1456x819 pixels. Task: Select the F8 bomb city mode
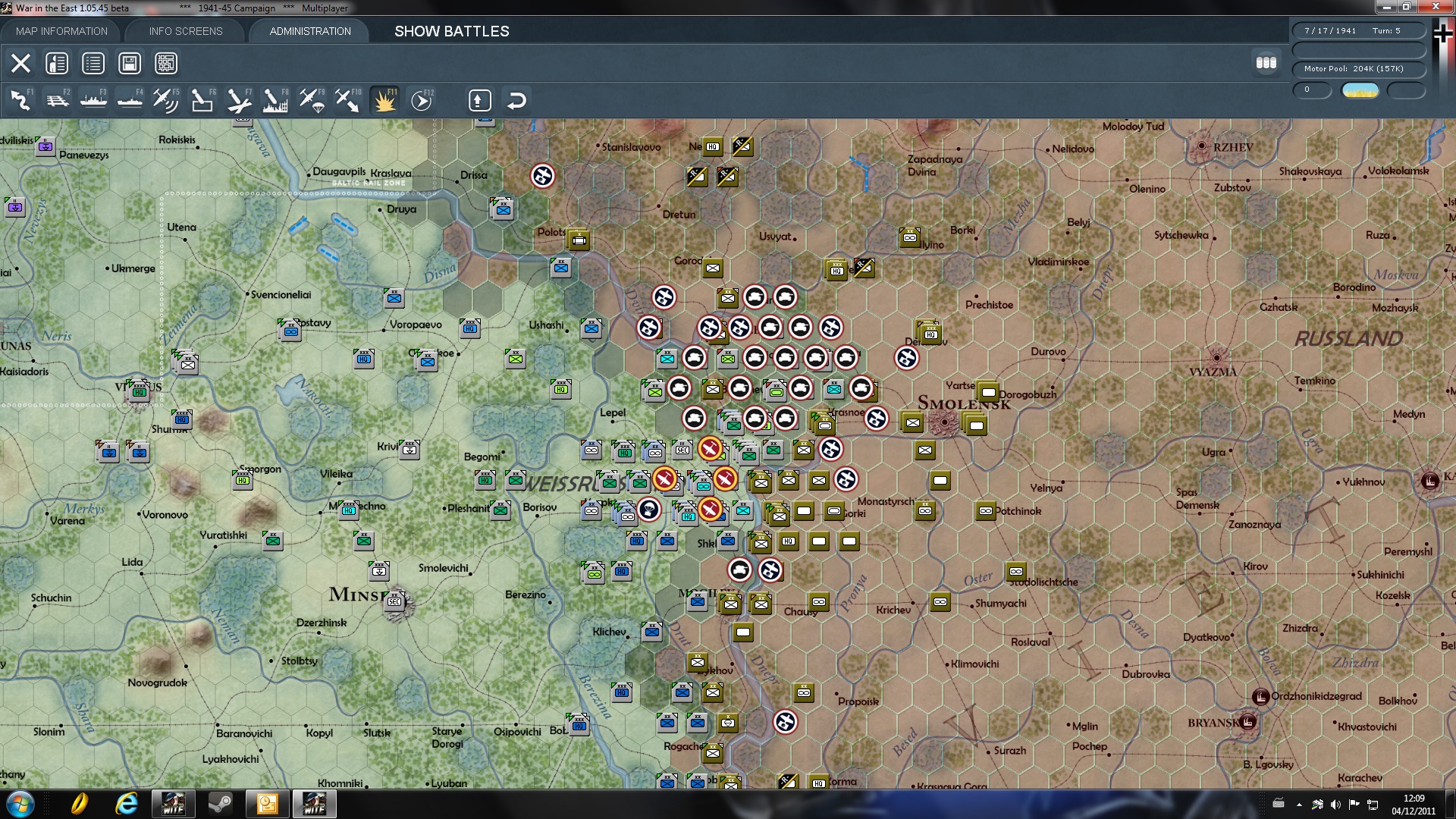(275, 100)
